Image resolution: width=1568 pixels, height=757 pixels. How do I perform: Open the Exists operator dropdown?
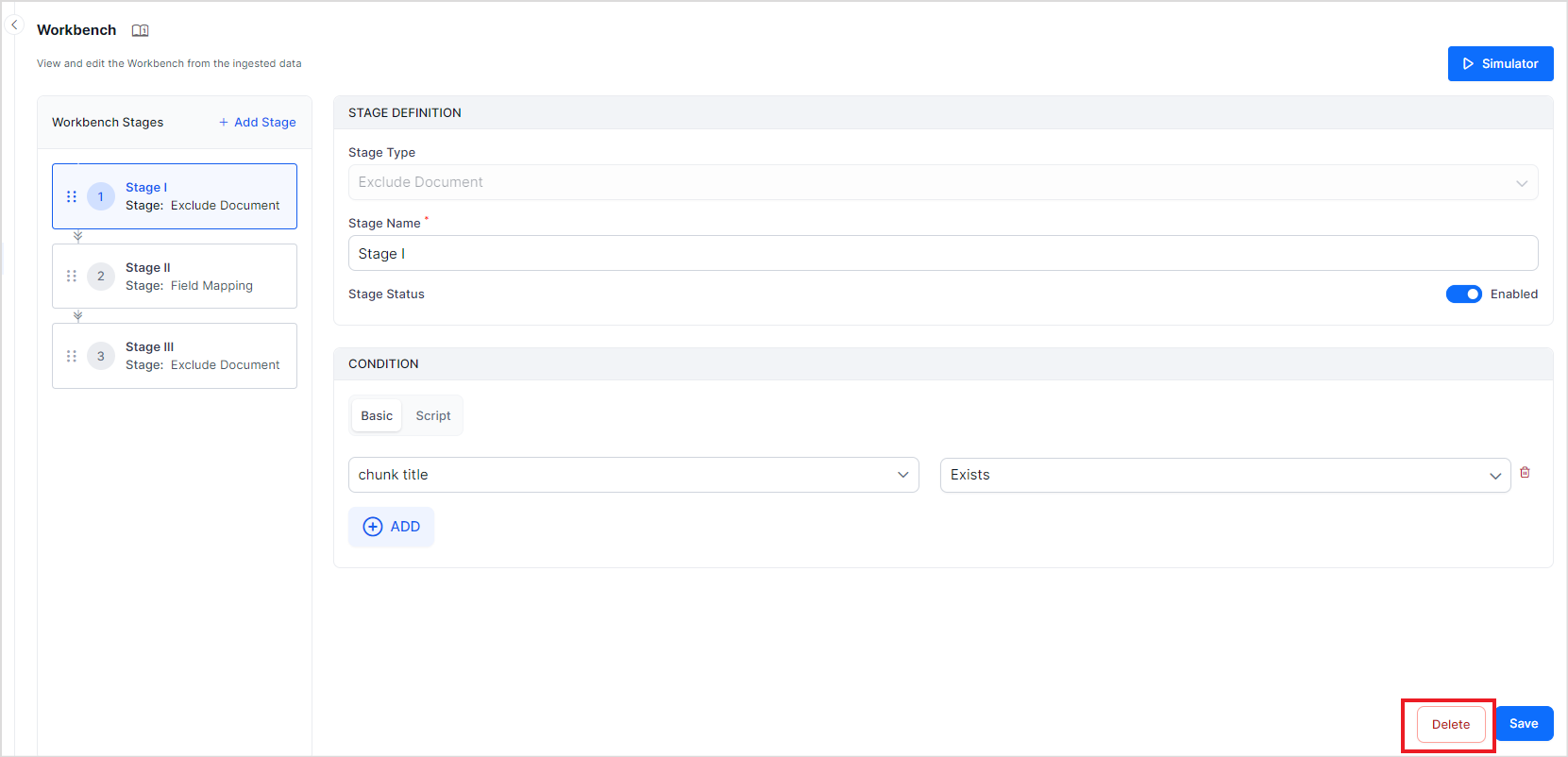pyautogui.click(x=1224, y=475)
